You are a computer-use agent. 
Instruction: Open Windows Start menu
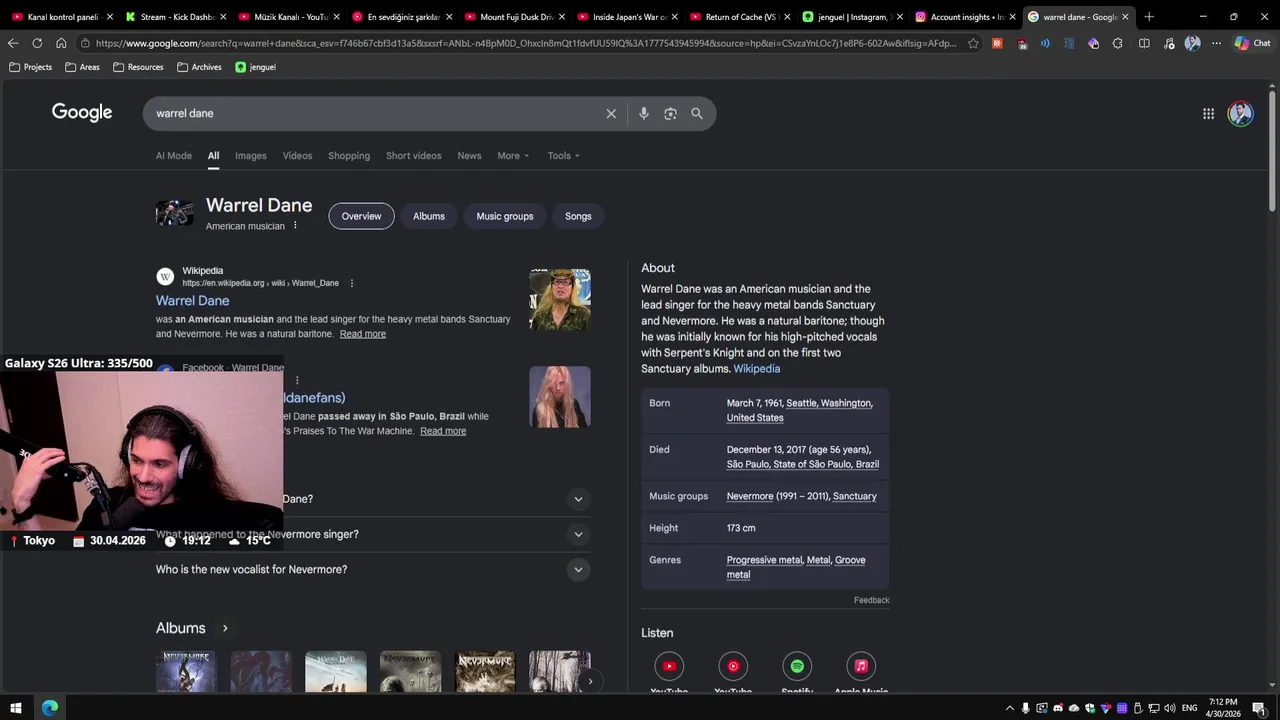click(15, 708)
